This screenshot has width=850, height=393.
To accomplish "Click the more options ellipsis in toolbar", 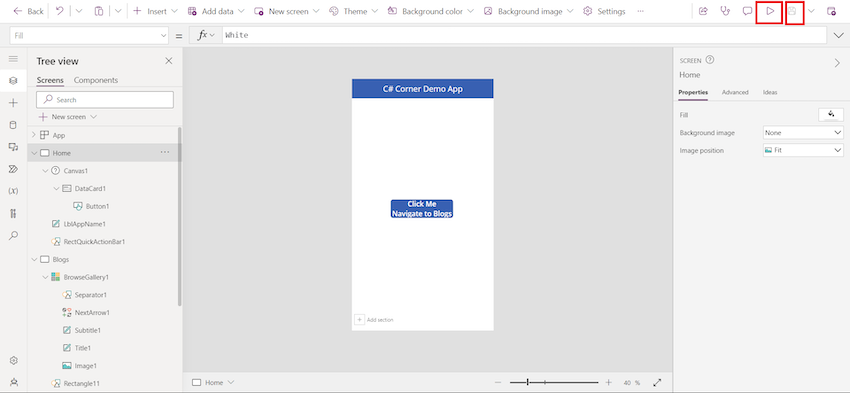I will click(641, 11).
